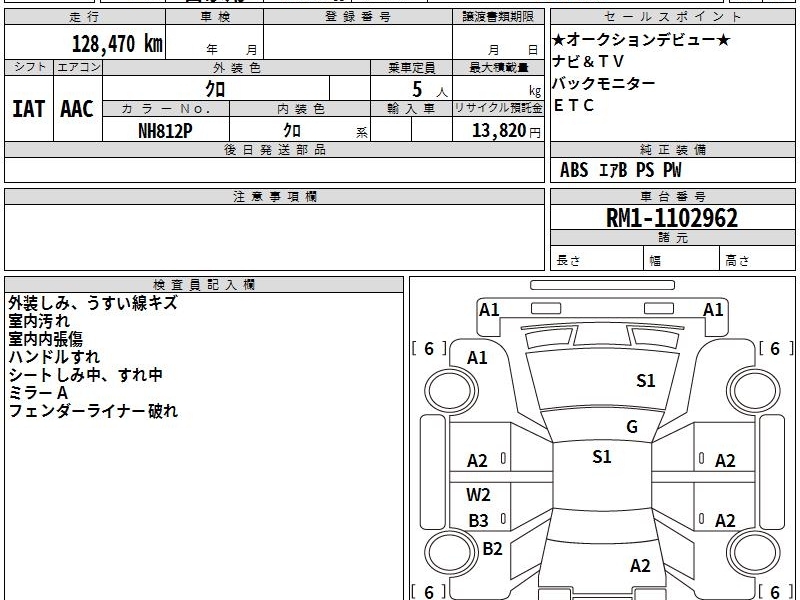800x600 pixels.
Task: Select PW in genuine equipment
Action: point(672,170)
